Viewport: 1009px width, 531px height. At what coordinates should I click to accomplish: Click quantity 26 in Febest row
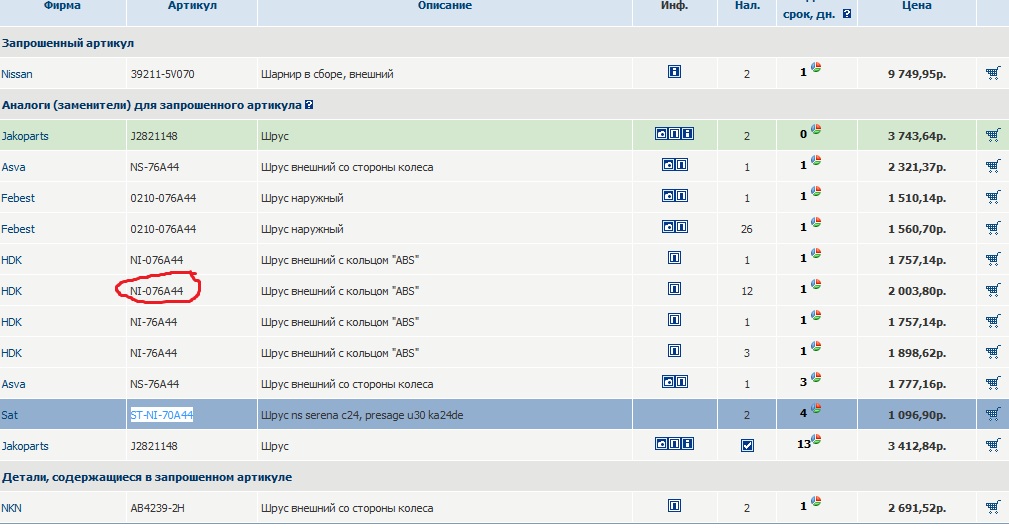point(746,229)
